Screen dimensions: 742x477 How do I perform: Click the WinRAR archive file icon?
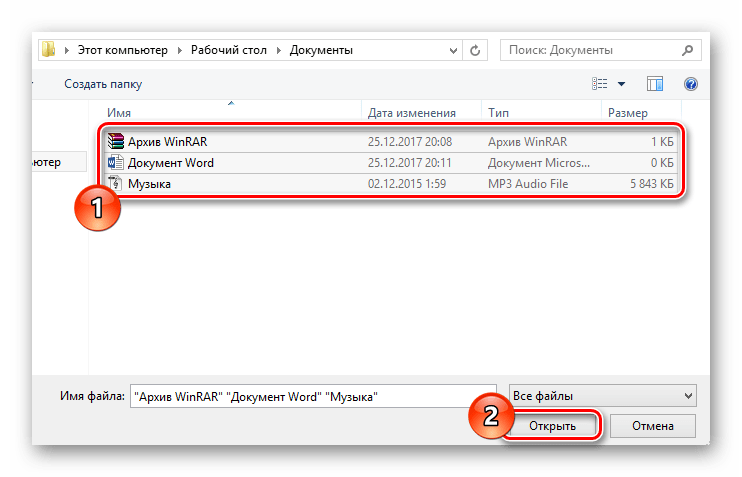115,141
